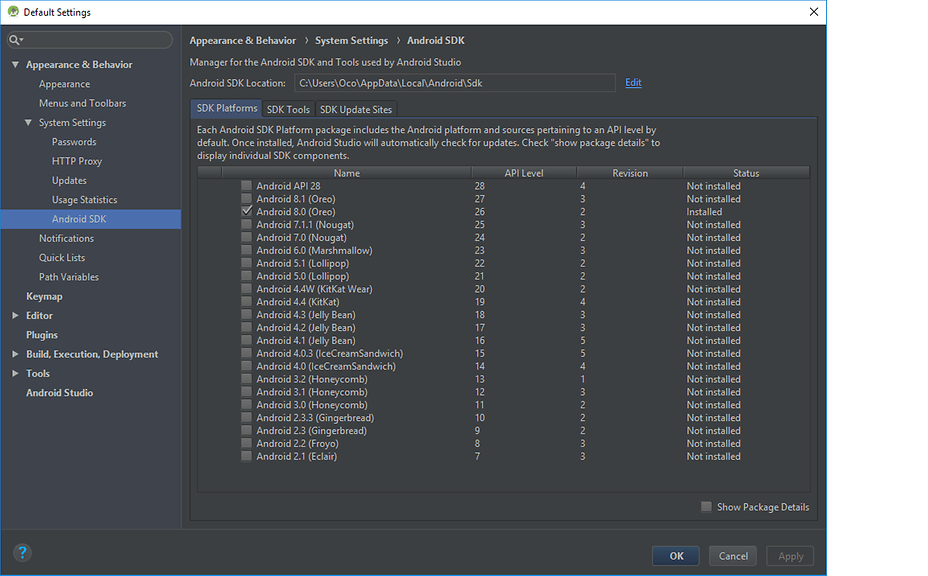Check the Android 5.1 (Lollipop) checkbox
928x576 pixels.
coord(246,263)
